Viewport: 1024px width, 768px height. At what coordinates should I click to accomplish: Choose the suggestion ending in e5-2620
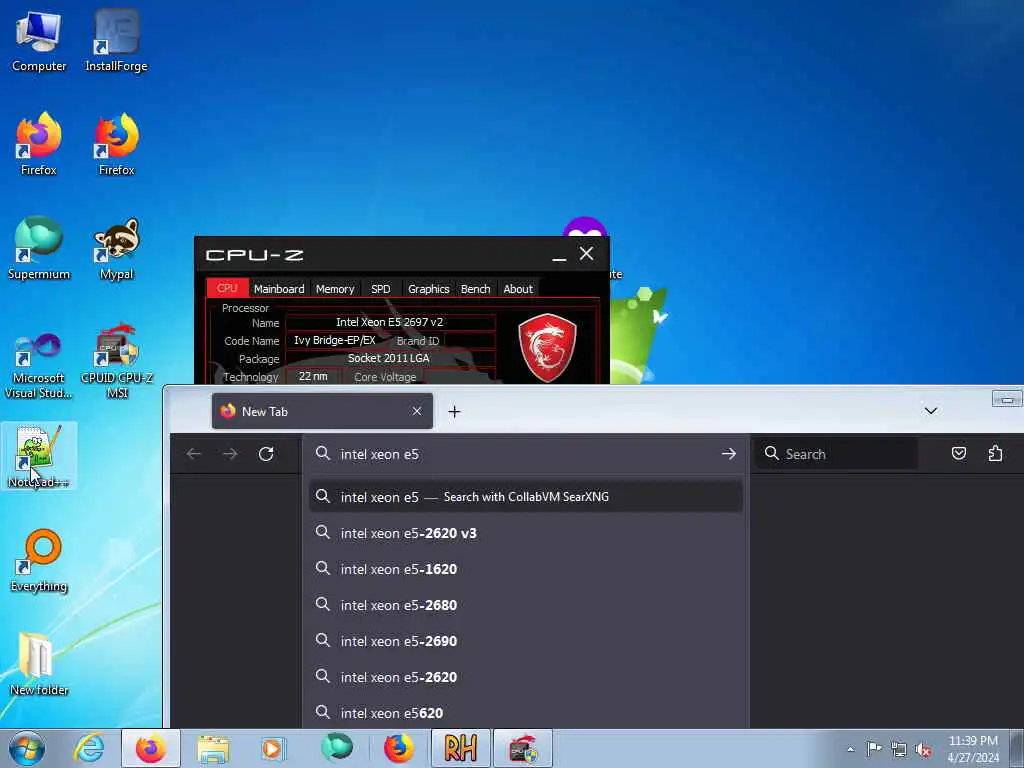(526, 677)
